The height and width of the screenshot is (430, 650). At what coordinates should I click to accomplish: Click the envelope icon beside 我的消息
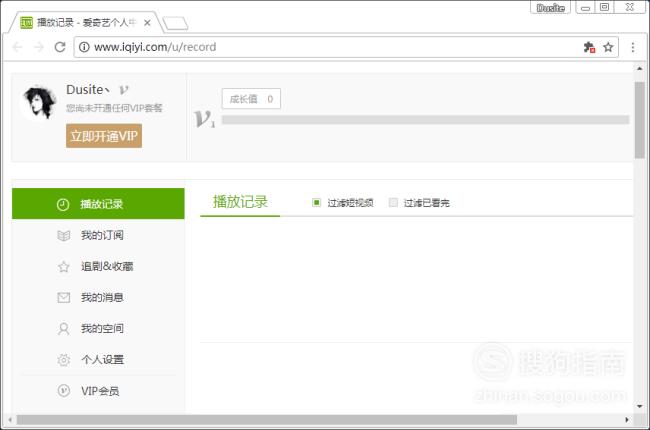click(63, 298)
